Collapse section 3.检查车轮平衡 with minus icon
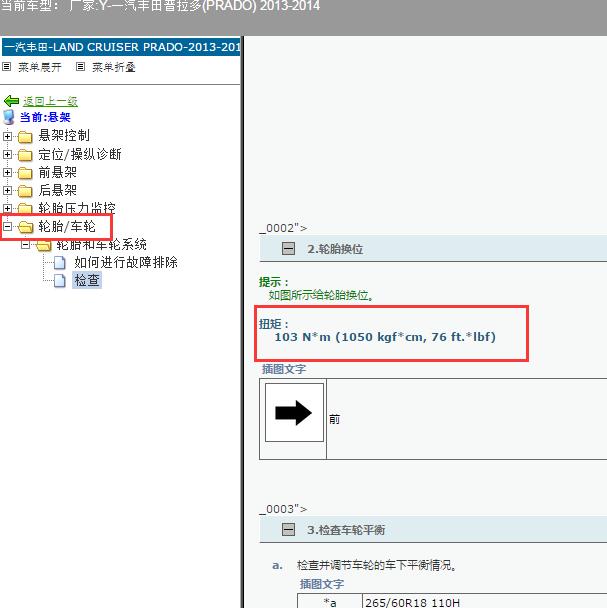The height and width of the screenshot is (608, 607). (288, 529)
